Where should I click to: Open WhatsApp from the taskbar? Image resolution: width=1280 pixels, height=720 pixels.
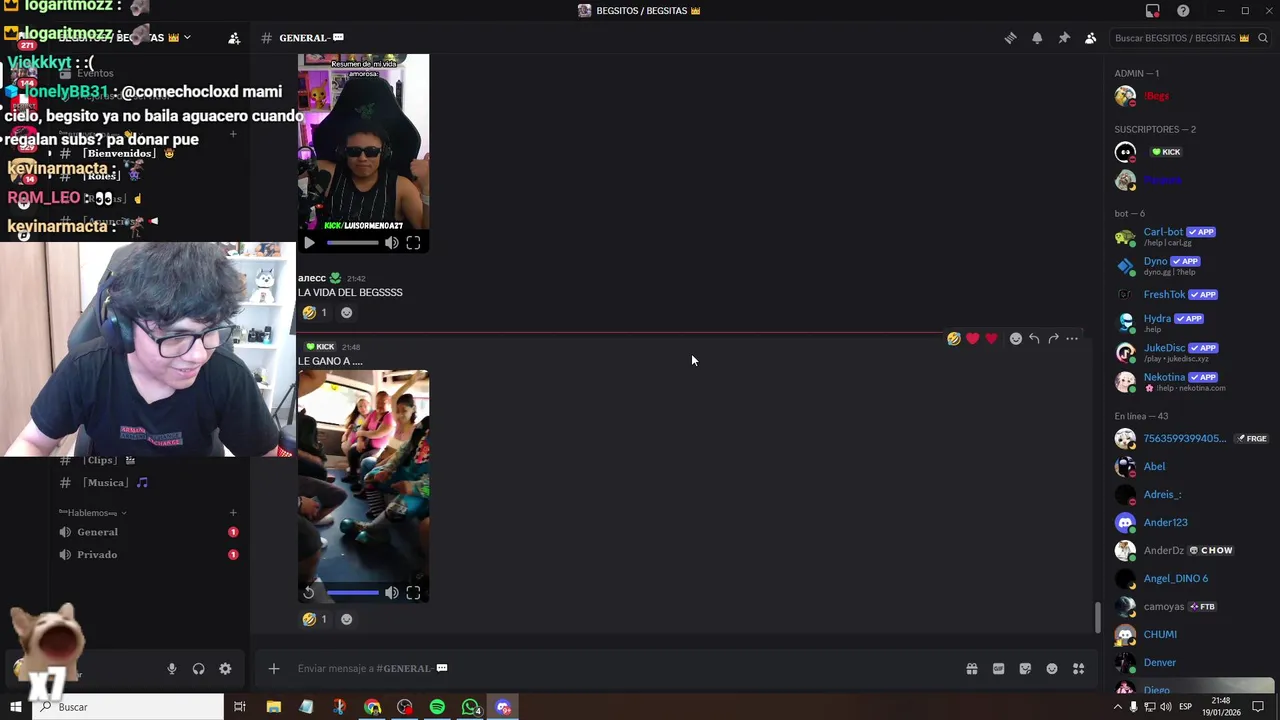pos(470,707)
